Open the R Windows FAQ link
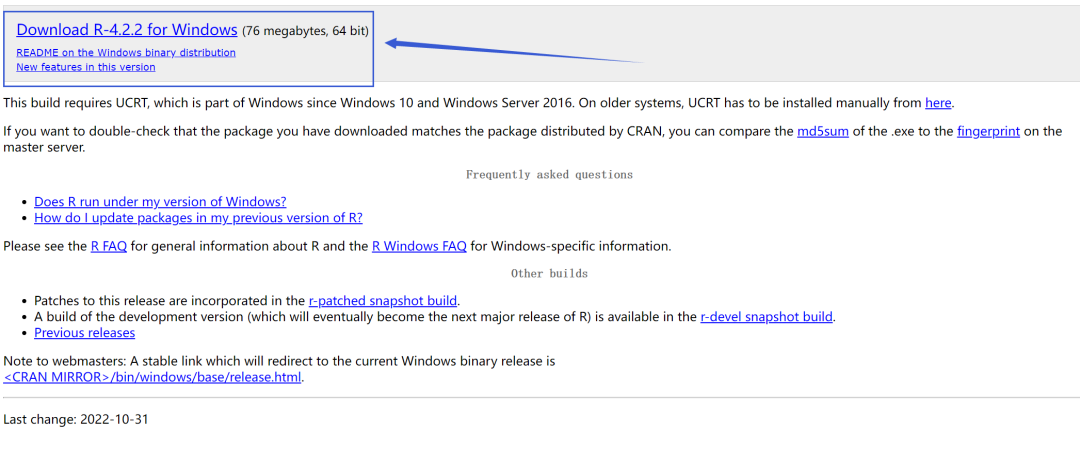This screenshot has width=1080, height=466. tap(419, 246)
